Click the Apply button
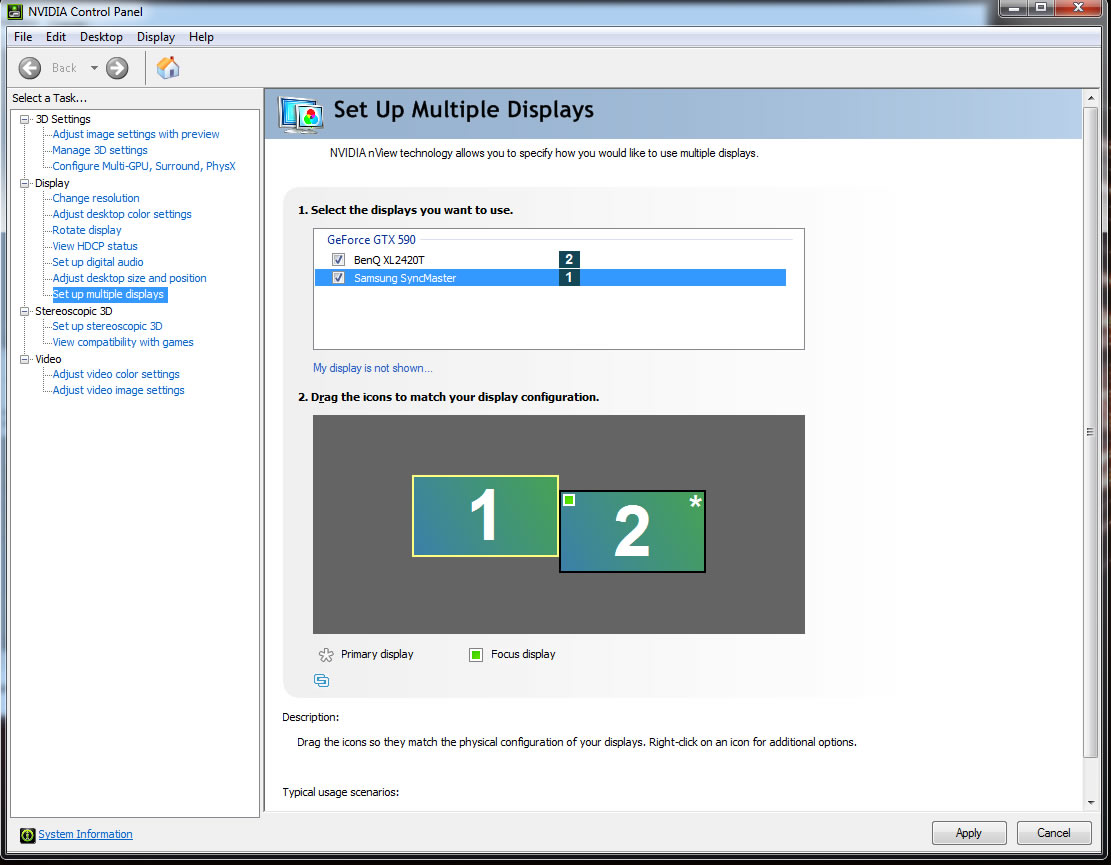This screenshot has width=1111, height=865. click(x=968, y=833)
